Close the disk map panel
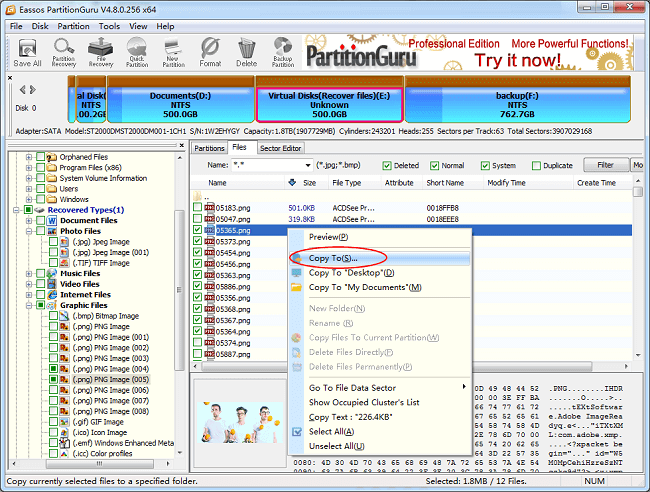This screenshot has height=492, width=650. 10,78
